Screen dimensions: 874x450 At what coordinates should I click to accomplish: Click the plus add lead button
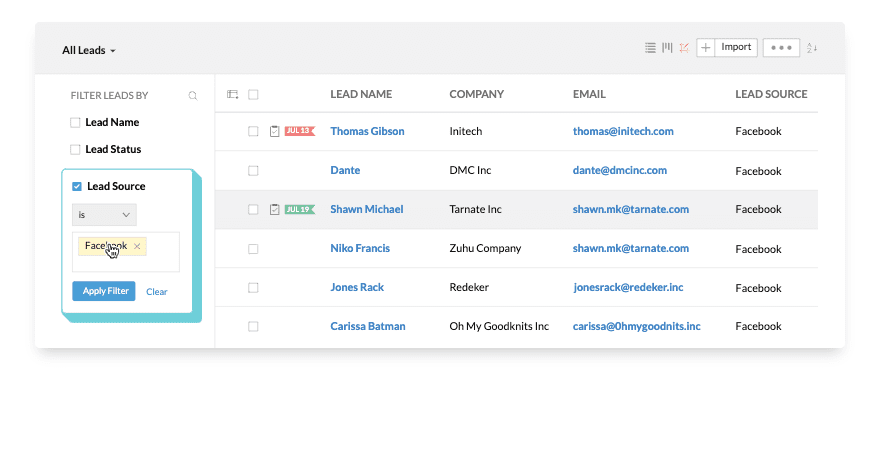(x=705, y=47)
